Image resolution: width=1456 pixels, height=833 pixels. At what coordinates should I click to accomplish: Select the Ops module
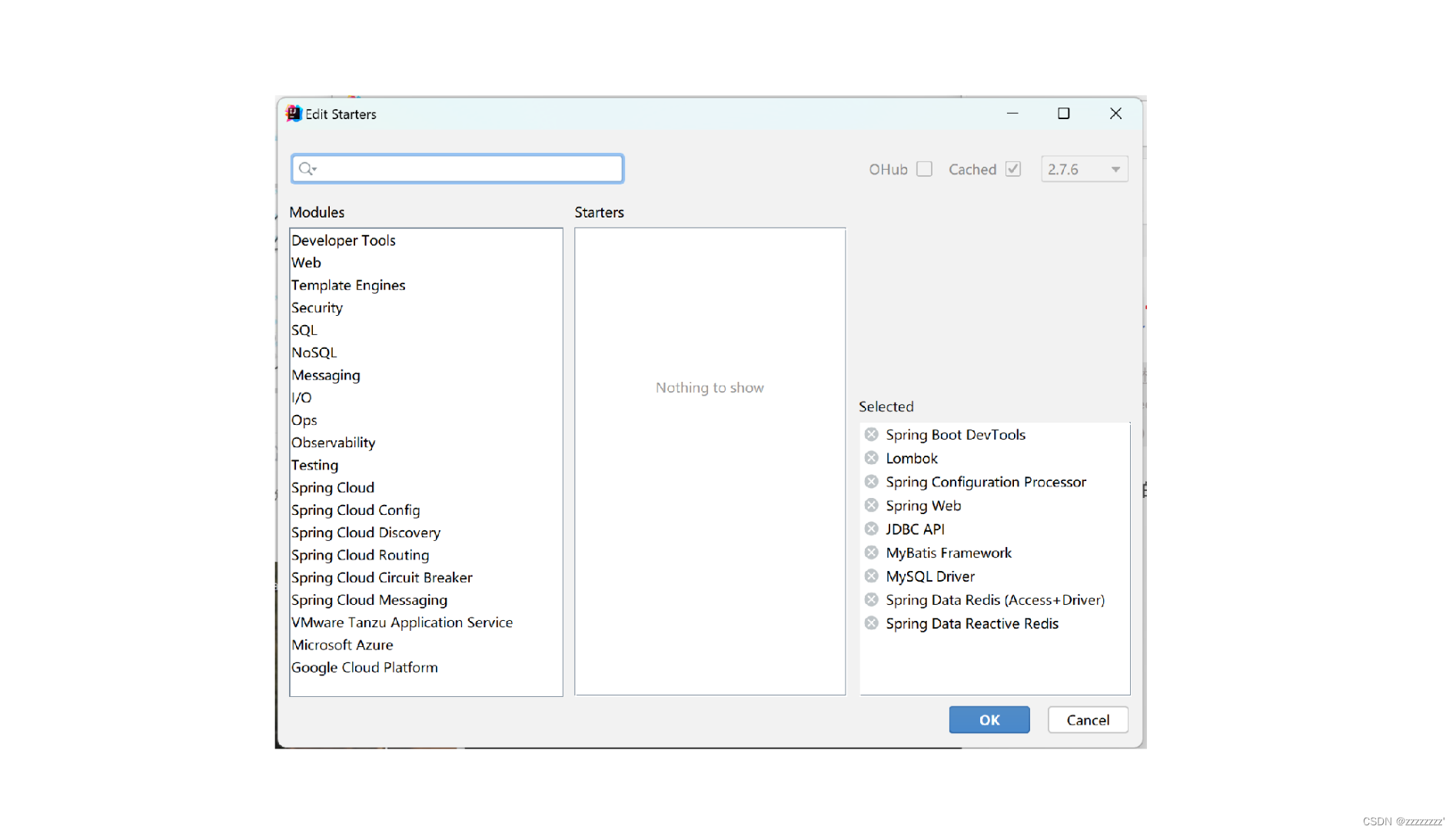click(x=426, y=420)
